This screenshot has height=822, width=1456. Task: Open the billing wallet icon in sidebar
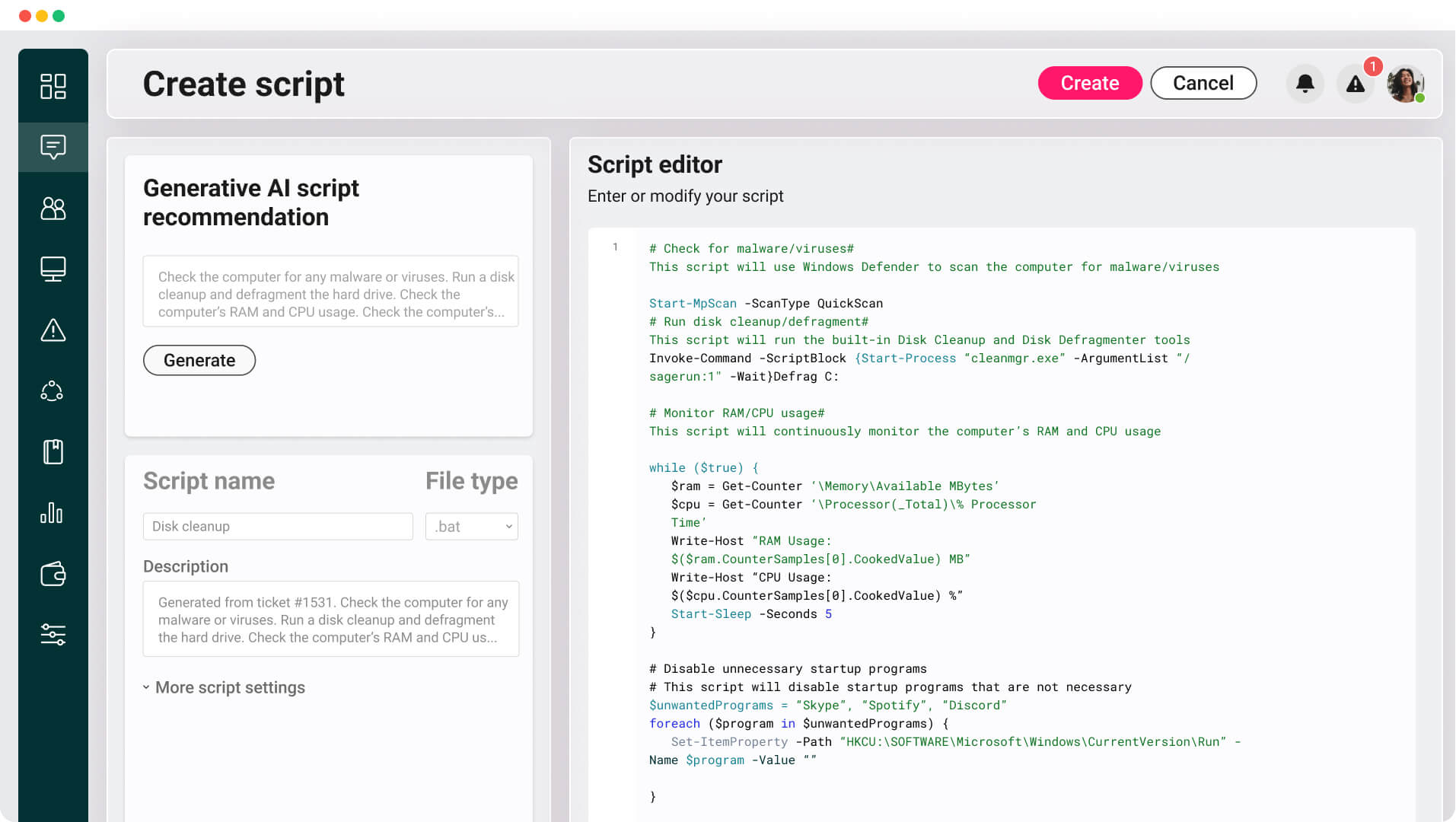(x=53, y=574)
